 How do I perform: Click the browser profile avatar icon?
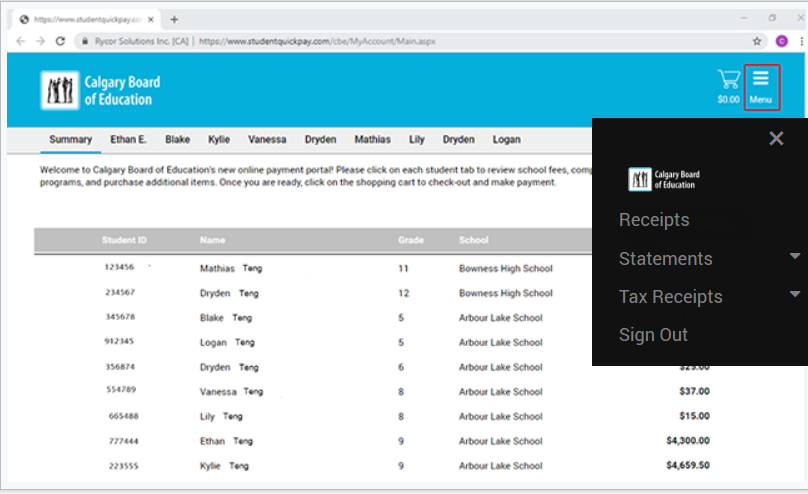pyautogui.click(x=782, y=41)
